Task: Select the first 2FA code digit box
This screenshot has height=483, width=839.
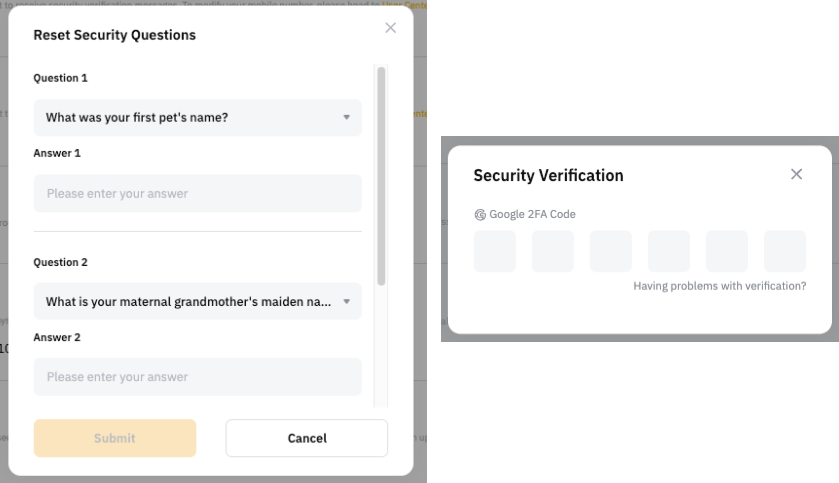Action: coord(495,251)
